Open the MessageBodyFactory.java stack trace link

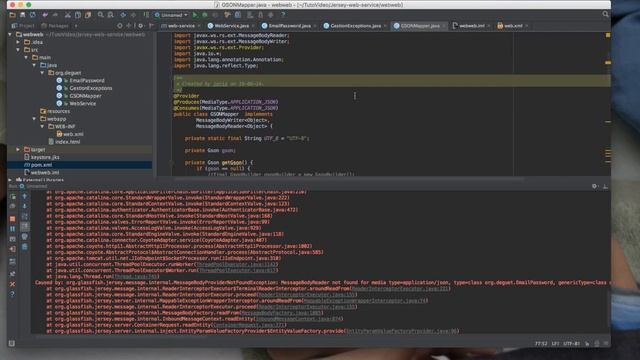pyautogui.click(x=282, y=313)
